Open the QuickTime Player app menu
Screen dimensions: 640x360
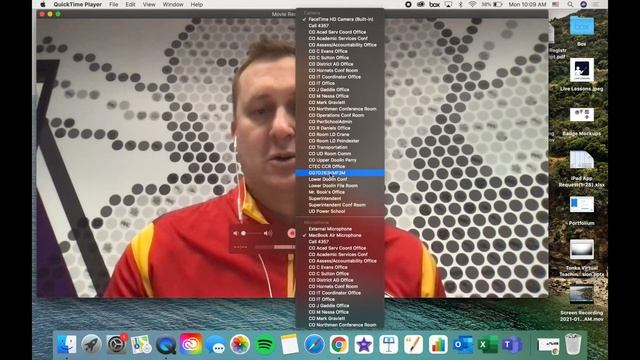coord(77,4)
